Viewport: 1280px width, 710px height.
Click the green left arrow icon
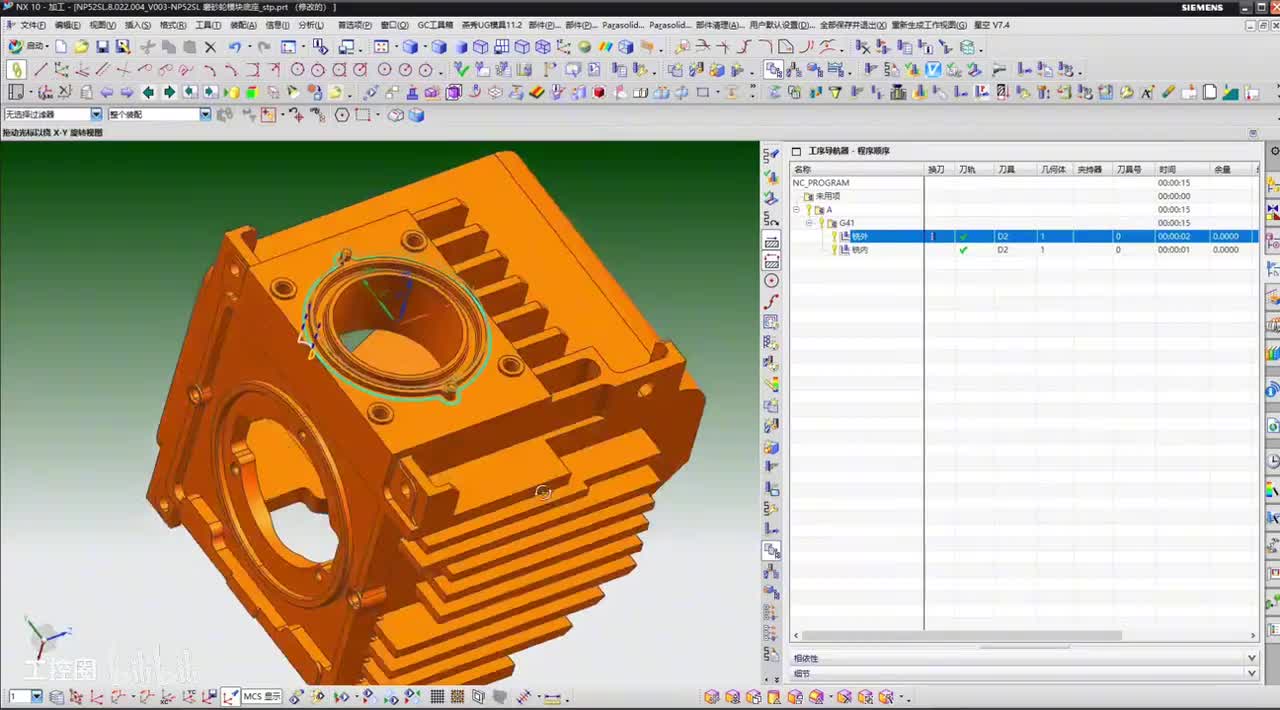148,92
